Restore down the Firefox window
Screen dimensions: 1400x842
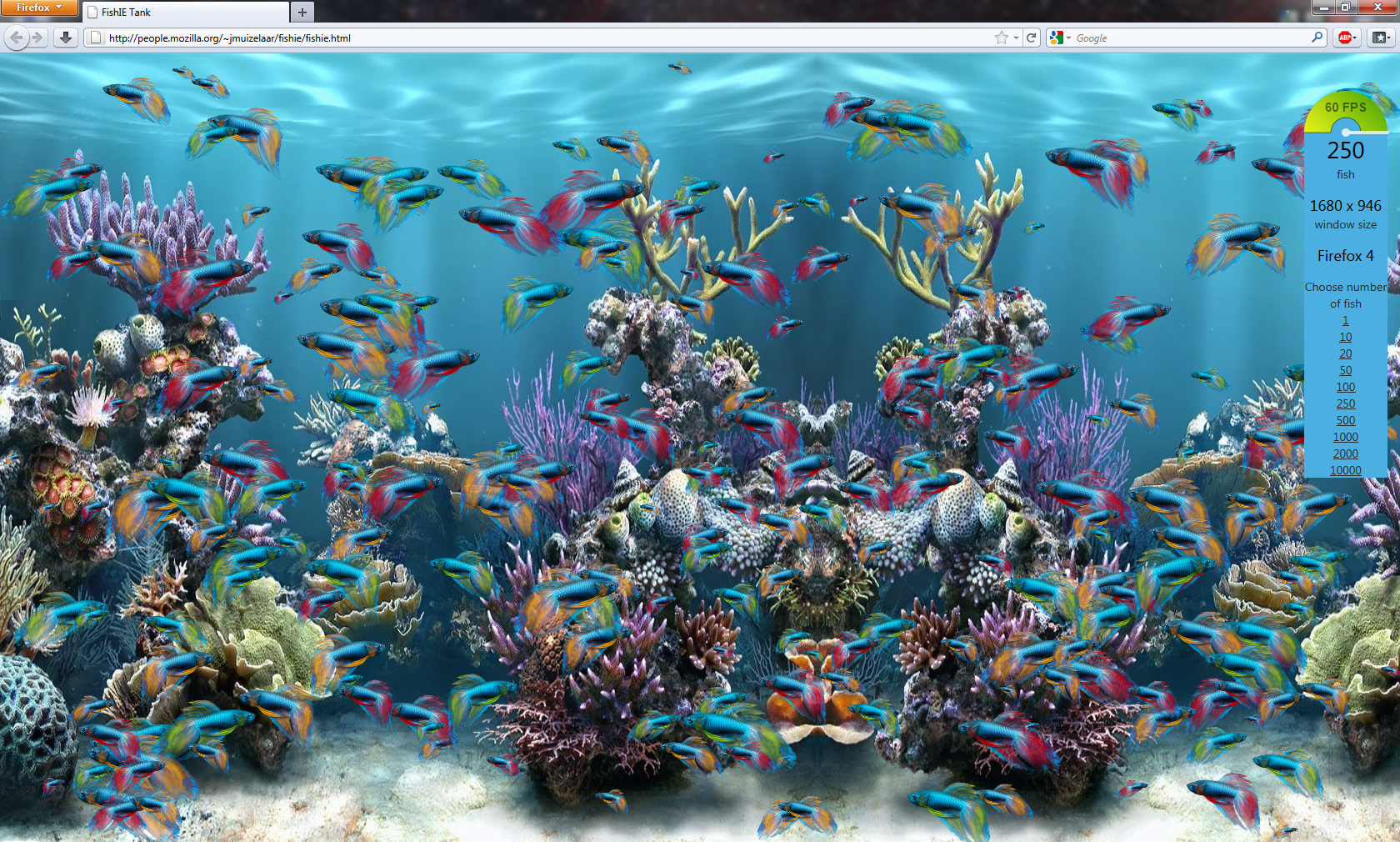pyautogui.click(x=1345, y=8)
